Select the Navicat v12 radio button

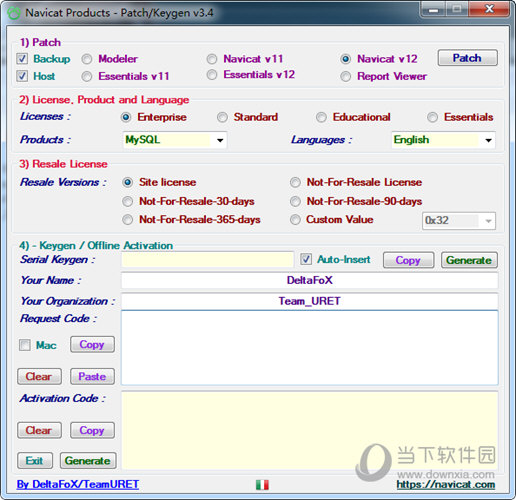[346, 59]
